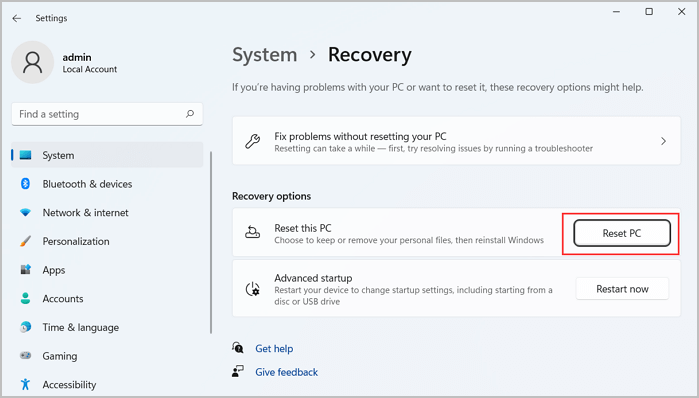This screenshot has width=699, height=398.
Task: Click the Bluetooth icon in sidebar
Action: pos(25,184)
